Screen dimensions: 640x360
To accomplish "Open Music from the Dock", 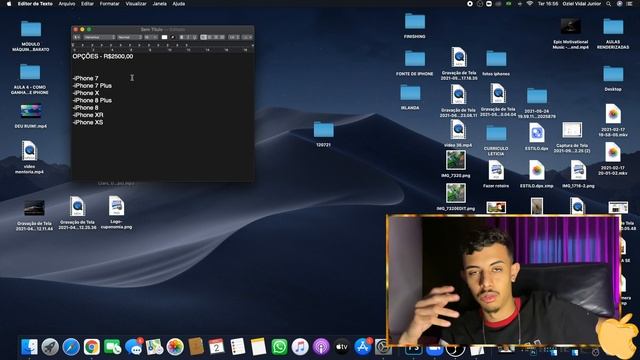I will point(300,347).
